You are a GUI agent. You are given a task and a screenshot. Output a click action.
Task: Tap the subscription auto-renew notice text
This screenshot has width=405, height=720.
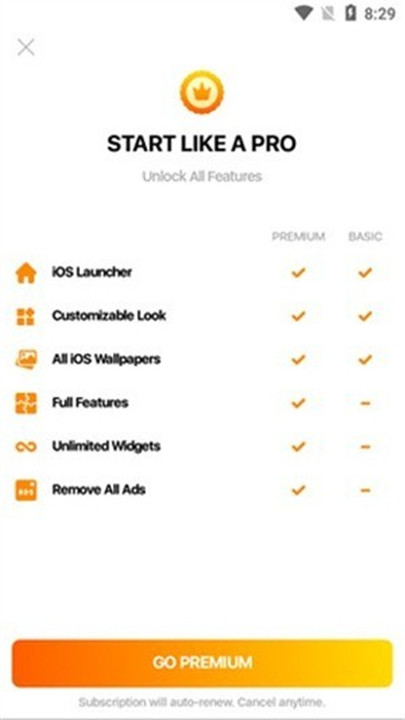[202, 702]
